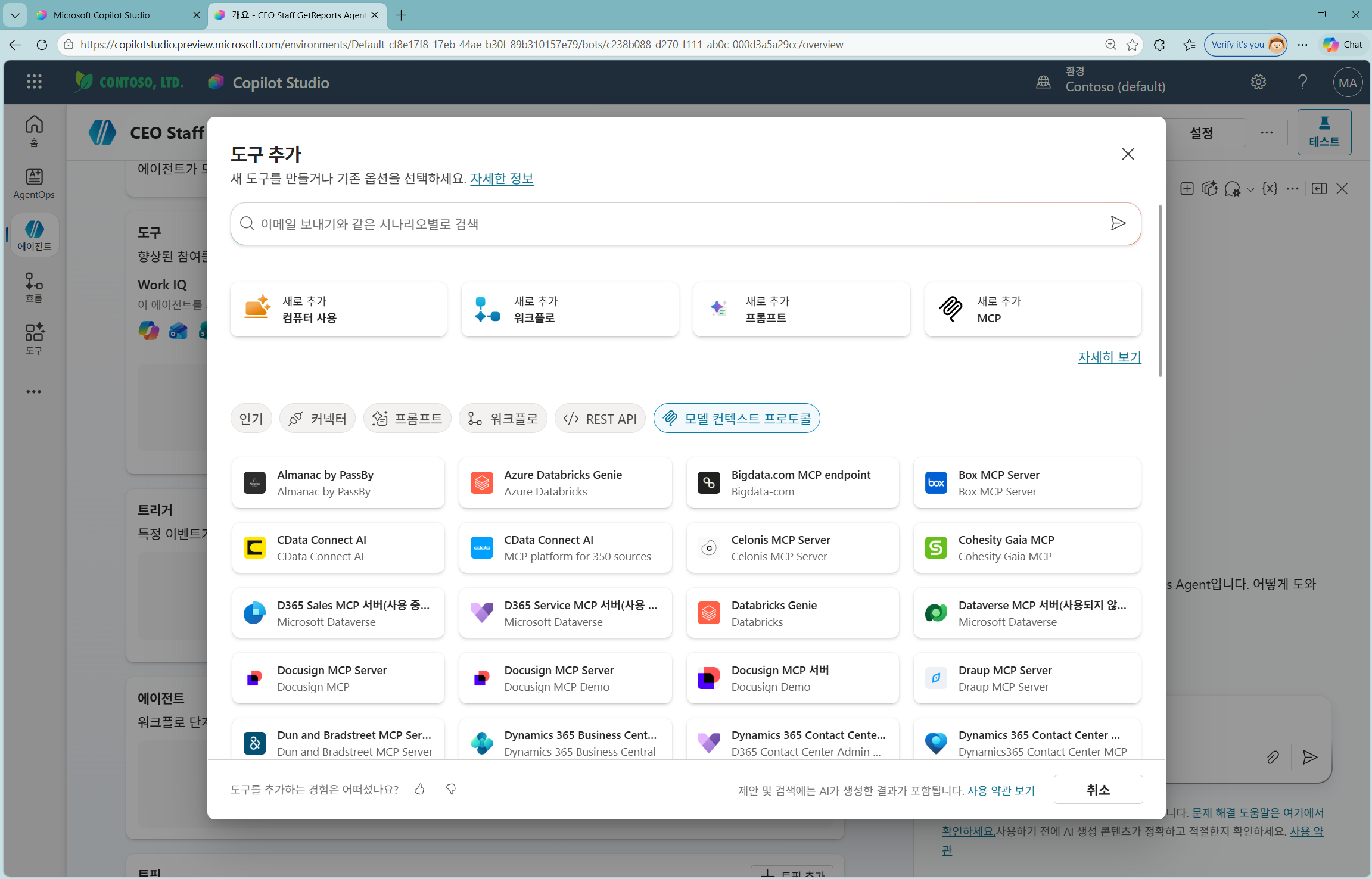Click the search send arrow icon

tap(1118, 223)
